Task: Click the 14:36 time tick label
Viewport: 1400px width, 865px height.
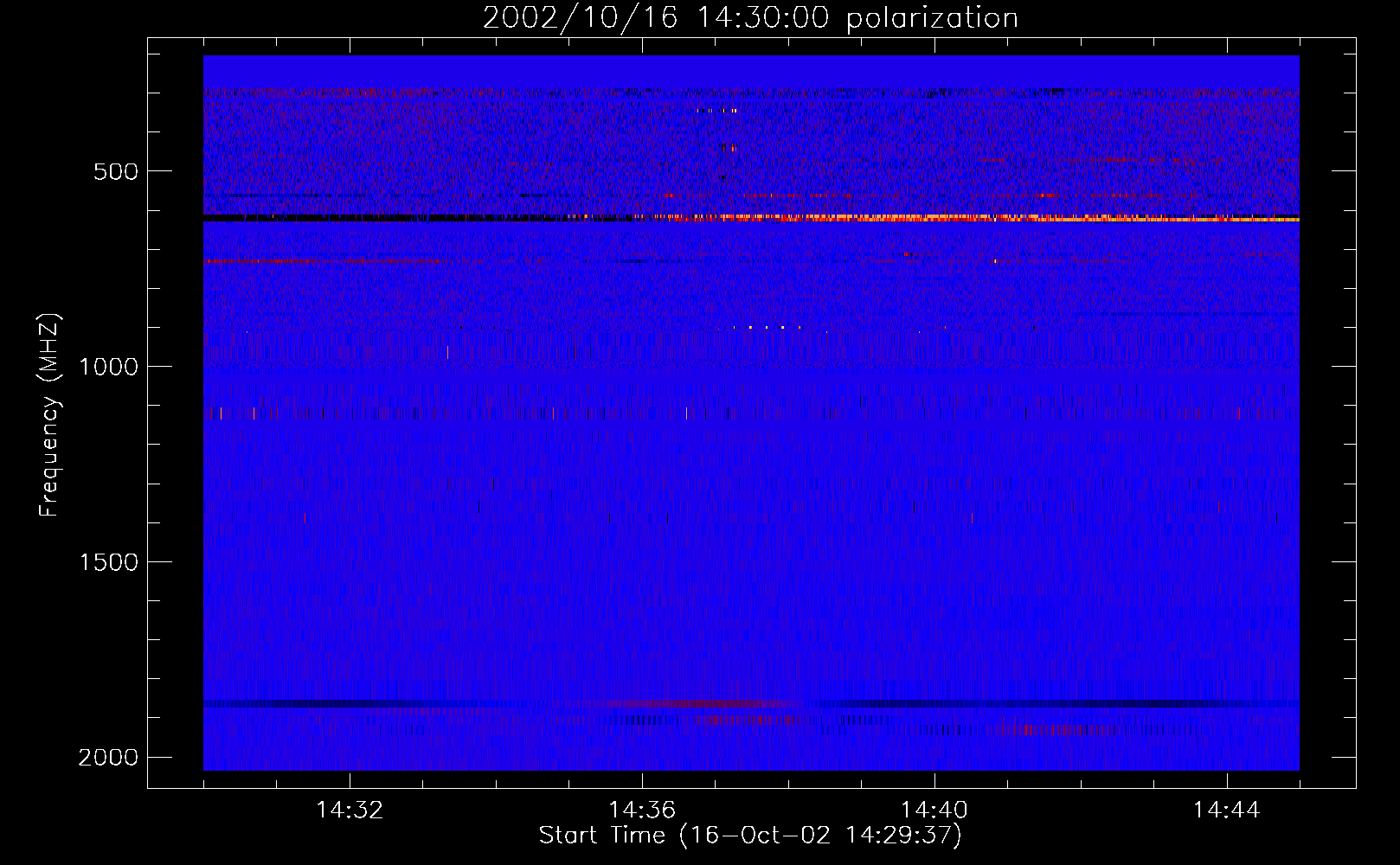Action: [x=643, y=811]
